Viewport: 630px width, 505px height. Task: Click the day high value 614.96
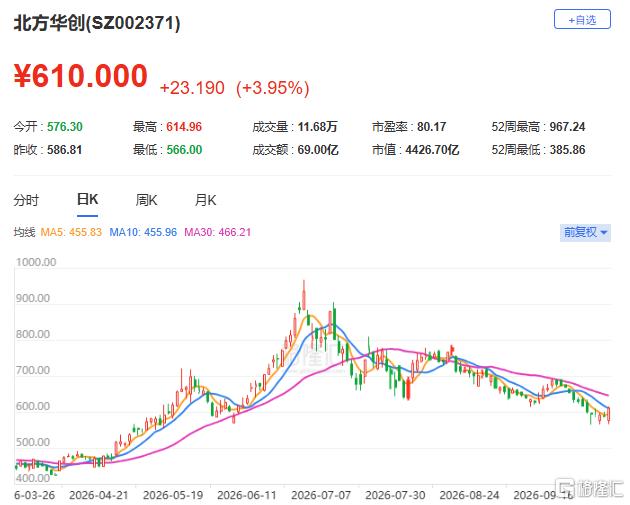184,127
